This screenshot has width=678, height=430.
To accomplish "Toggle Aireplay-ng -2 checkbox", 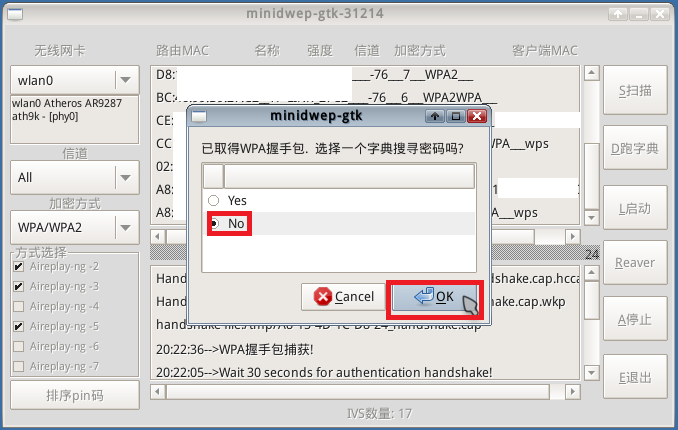I will pyautogui.click(x=19, y=266).
